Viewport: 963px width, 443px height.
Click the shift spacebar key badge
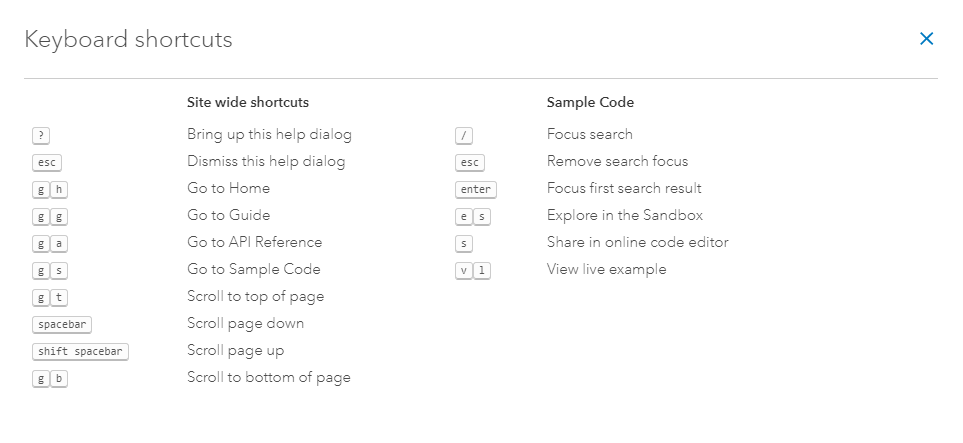coord(80,351)
